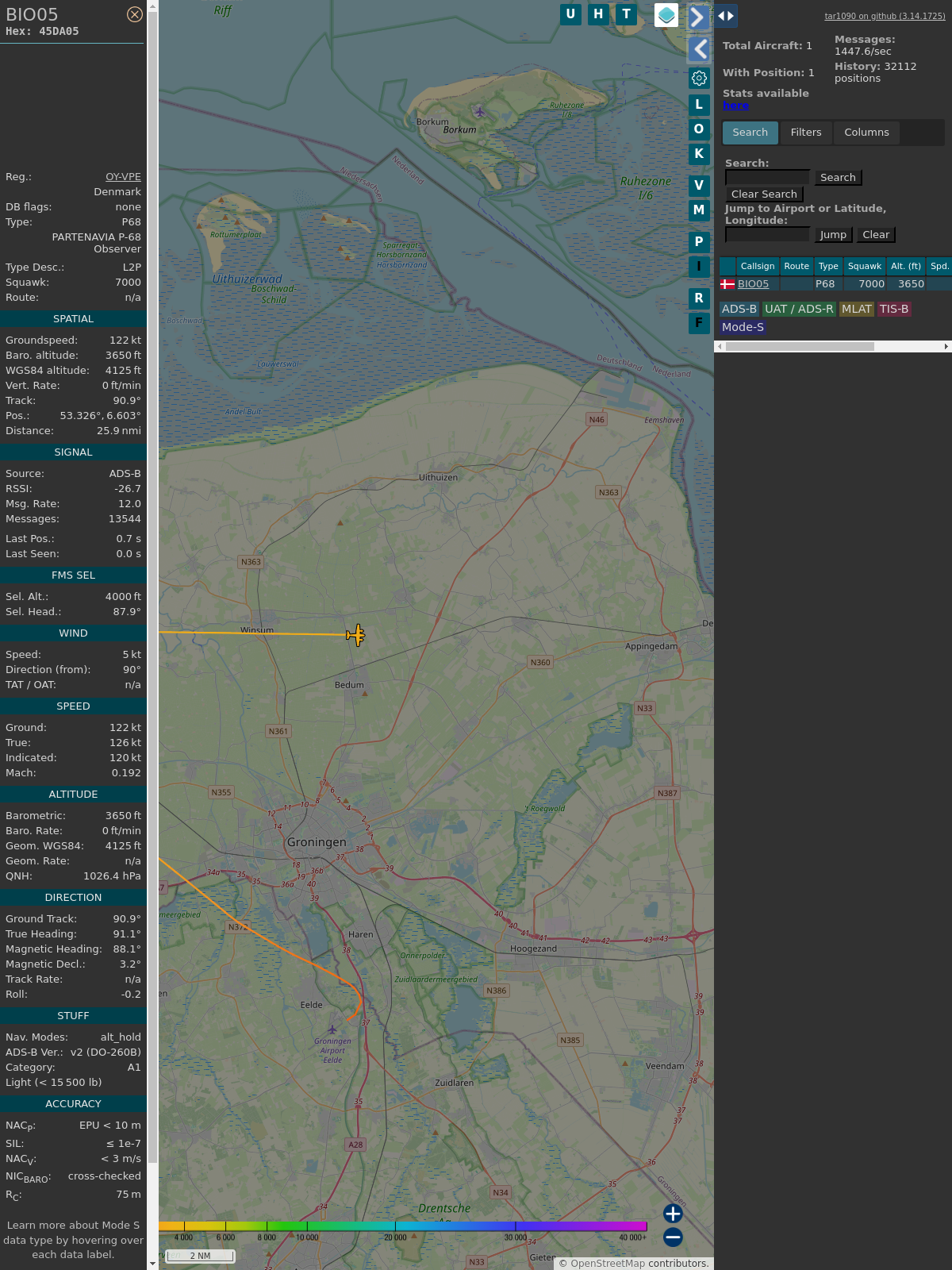Toggle the O map button
952x1270 pixels.
click(699, 129)
